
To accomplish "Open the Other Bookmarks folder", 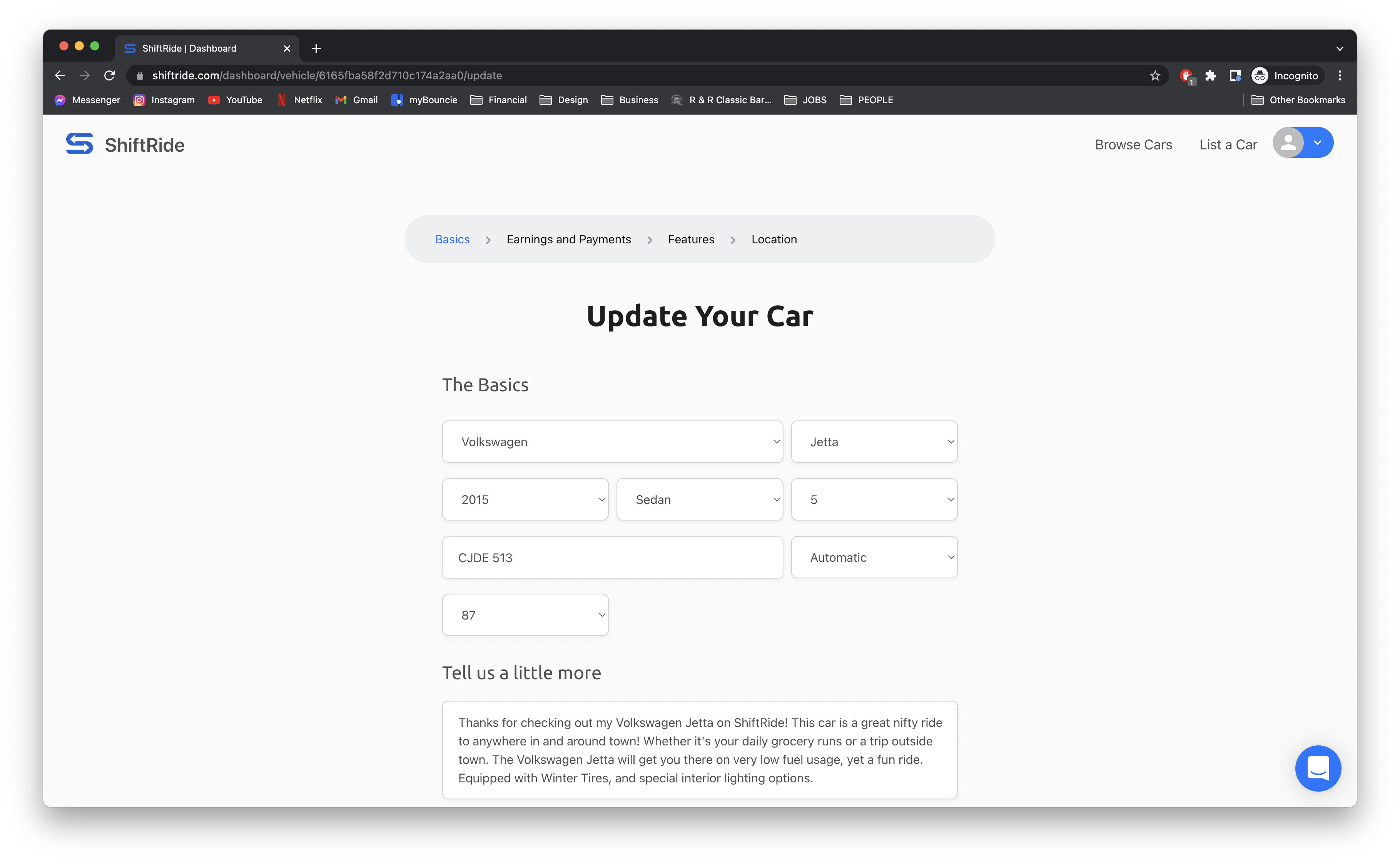I will tap(1298, 100).
